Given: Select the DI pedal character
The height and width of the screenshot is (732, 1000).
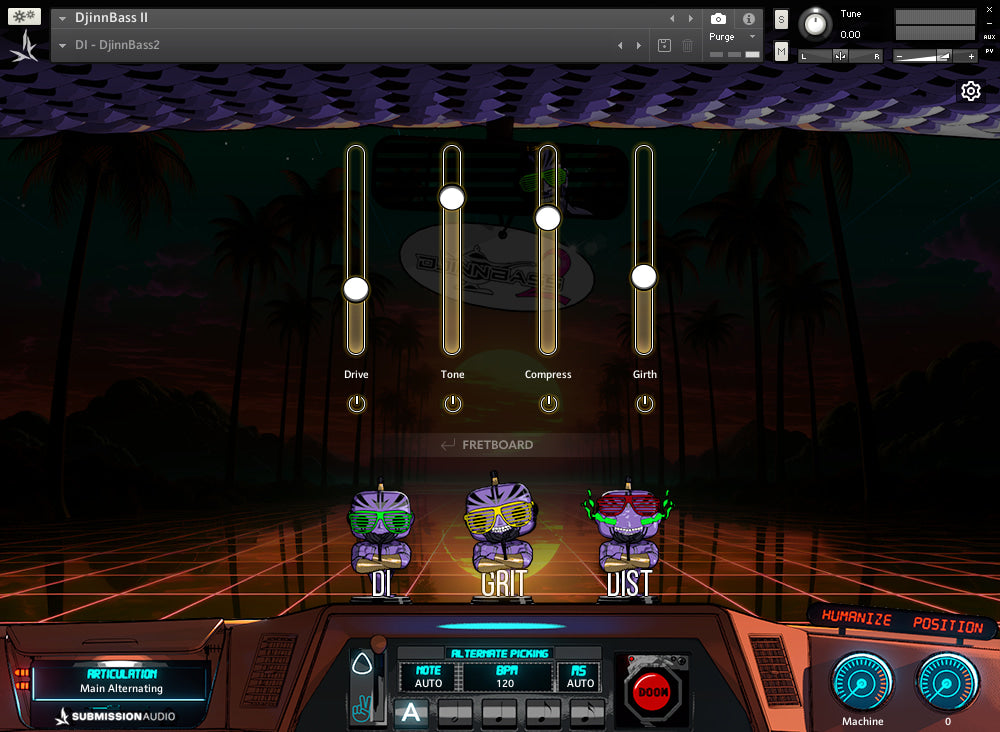Looking at the screenshot, I should (x=380, y=530).
